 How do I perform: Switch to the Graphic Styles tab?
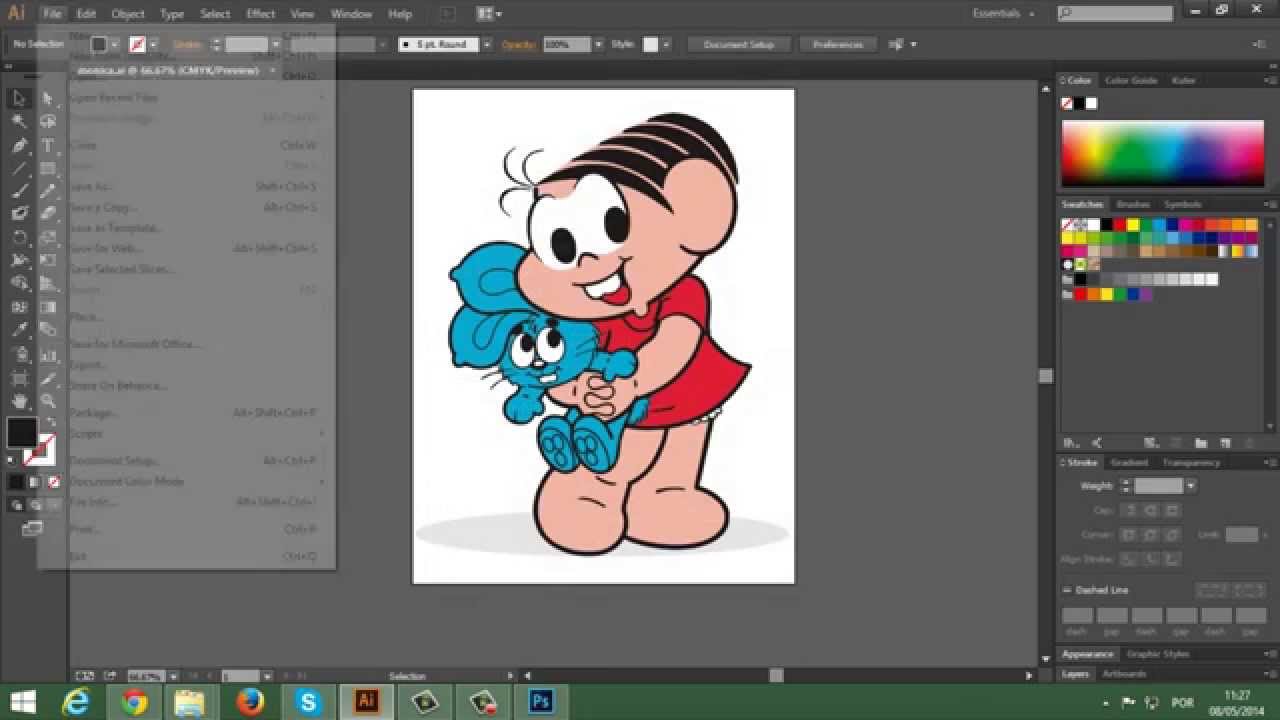tap(1158, 654)
